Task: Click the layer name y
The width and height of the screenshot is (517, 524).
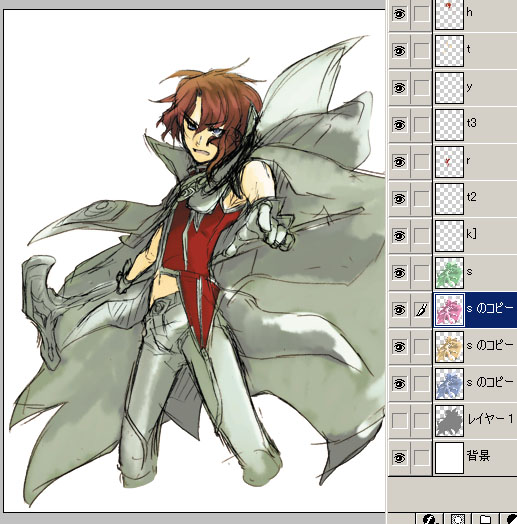Action: click(x=469, y=88)
